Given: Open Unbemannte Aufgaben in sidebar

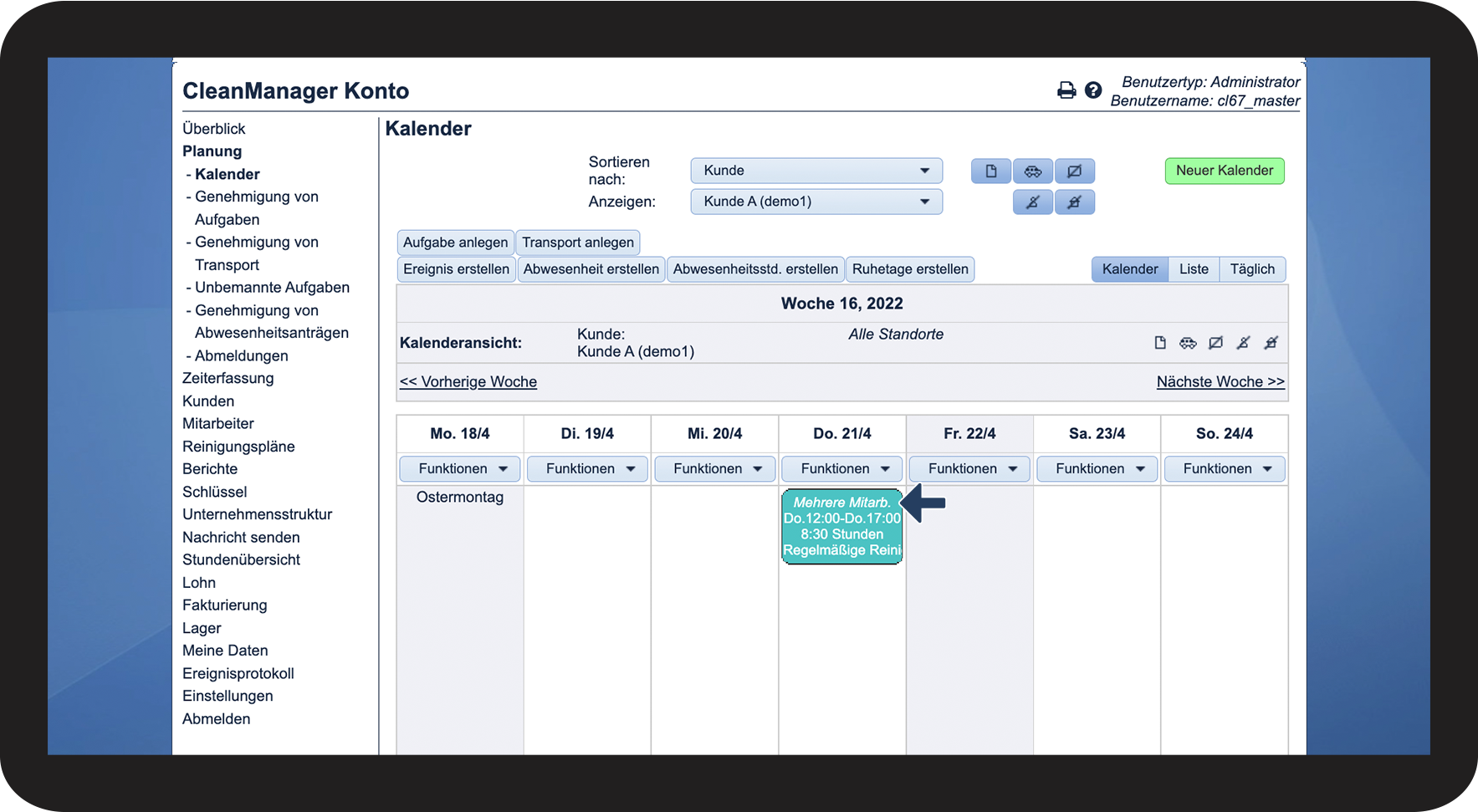Looking at the screenshot, I should click(273, 288).
